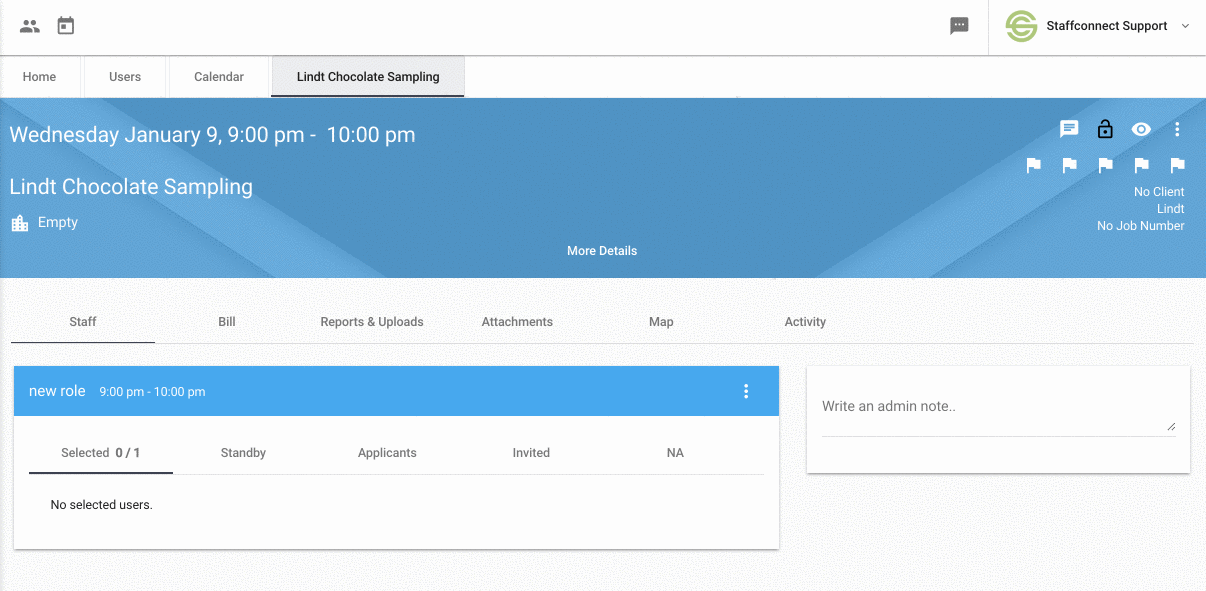Select the Applicants tab
This screenshot has width=1206, height=591.
pyautogui.click(x=387, y=453)
